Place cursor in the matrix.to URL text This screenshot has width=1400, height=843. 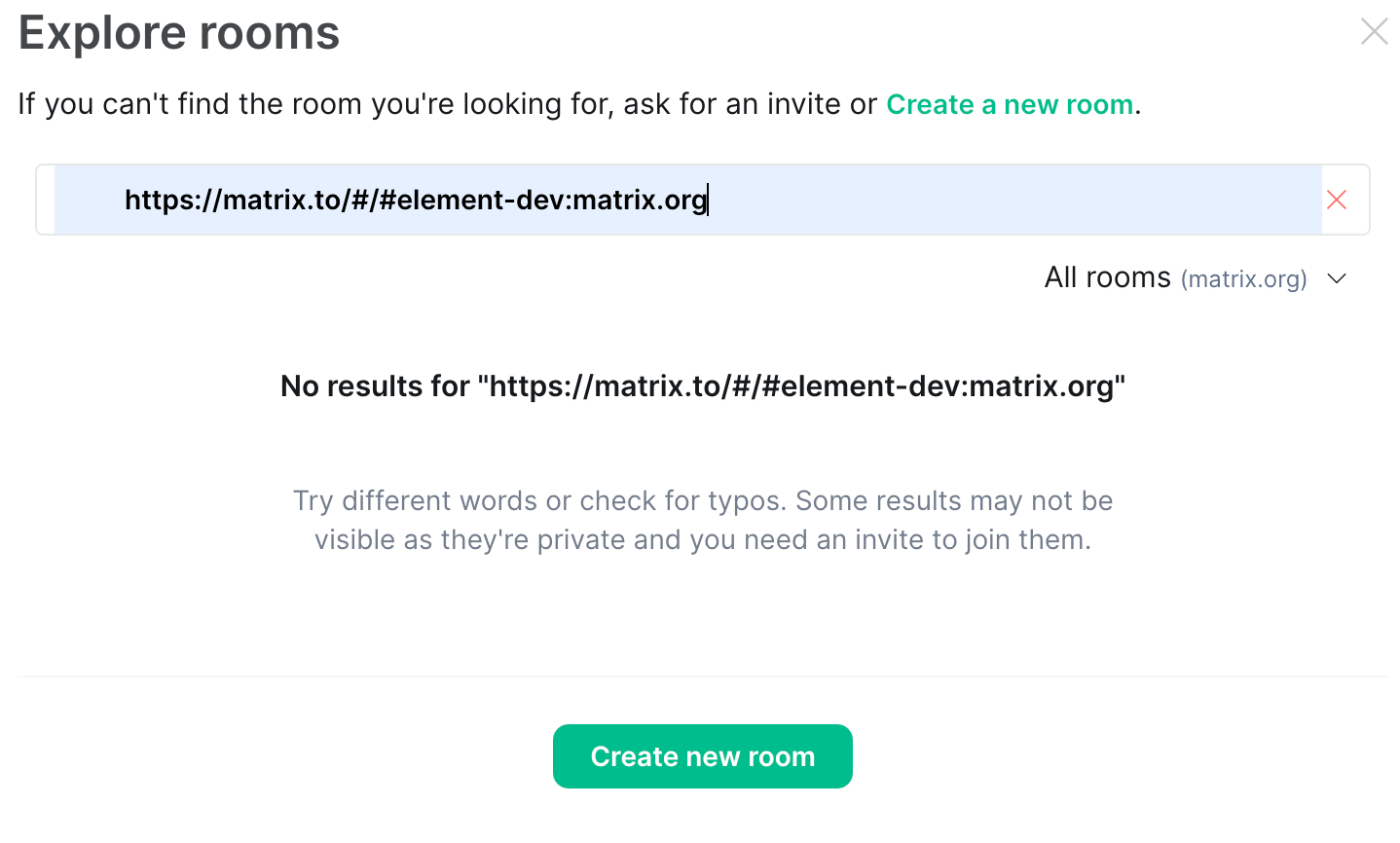point(416,200)
